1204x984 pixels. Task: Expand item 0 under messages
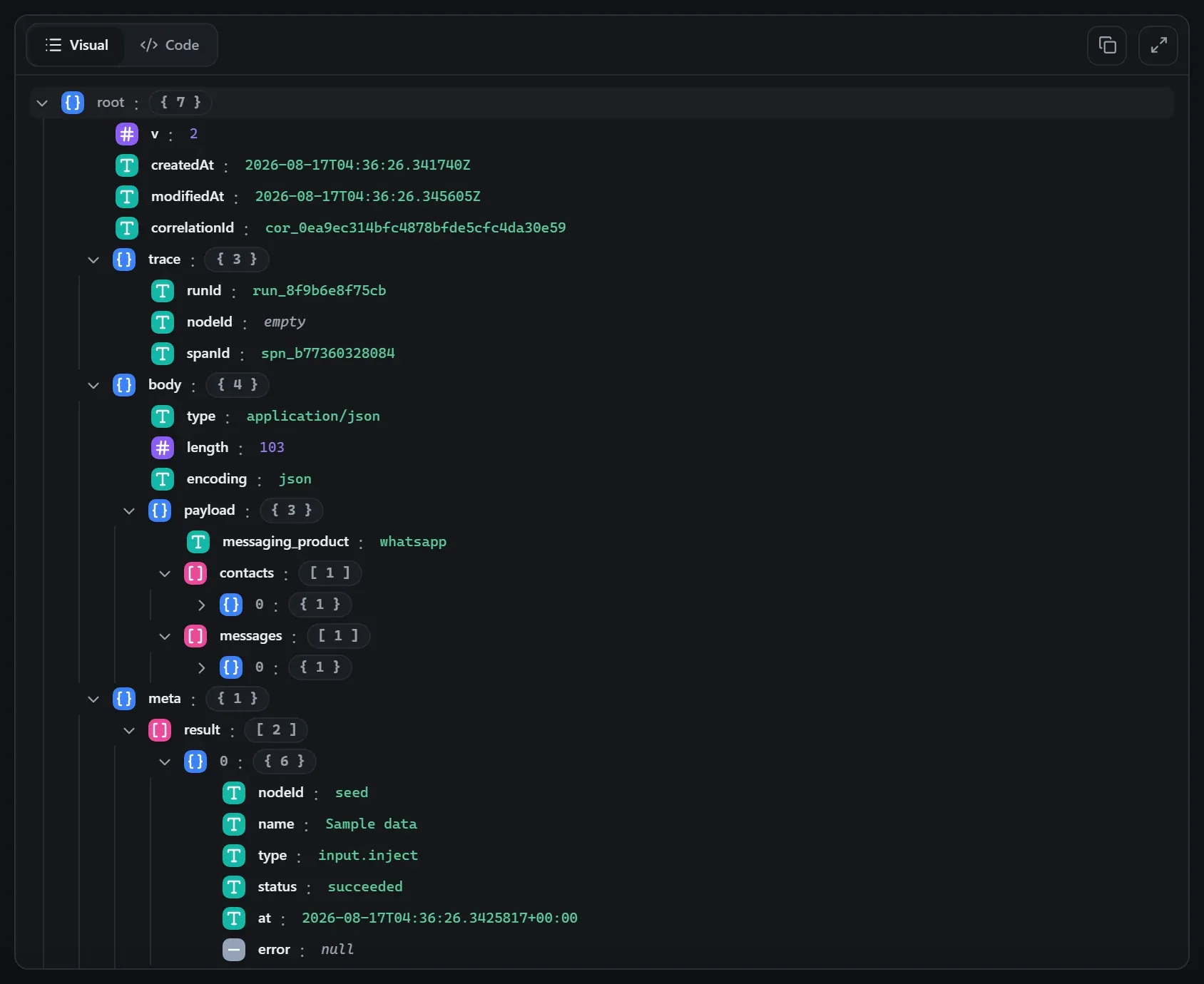(x=201, y=667)
